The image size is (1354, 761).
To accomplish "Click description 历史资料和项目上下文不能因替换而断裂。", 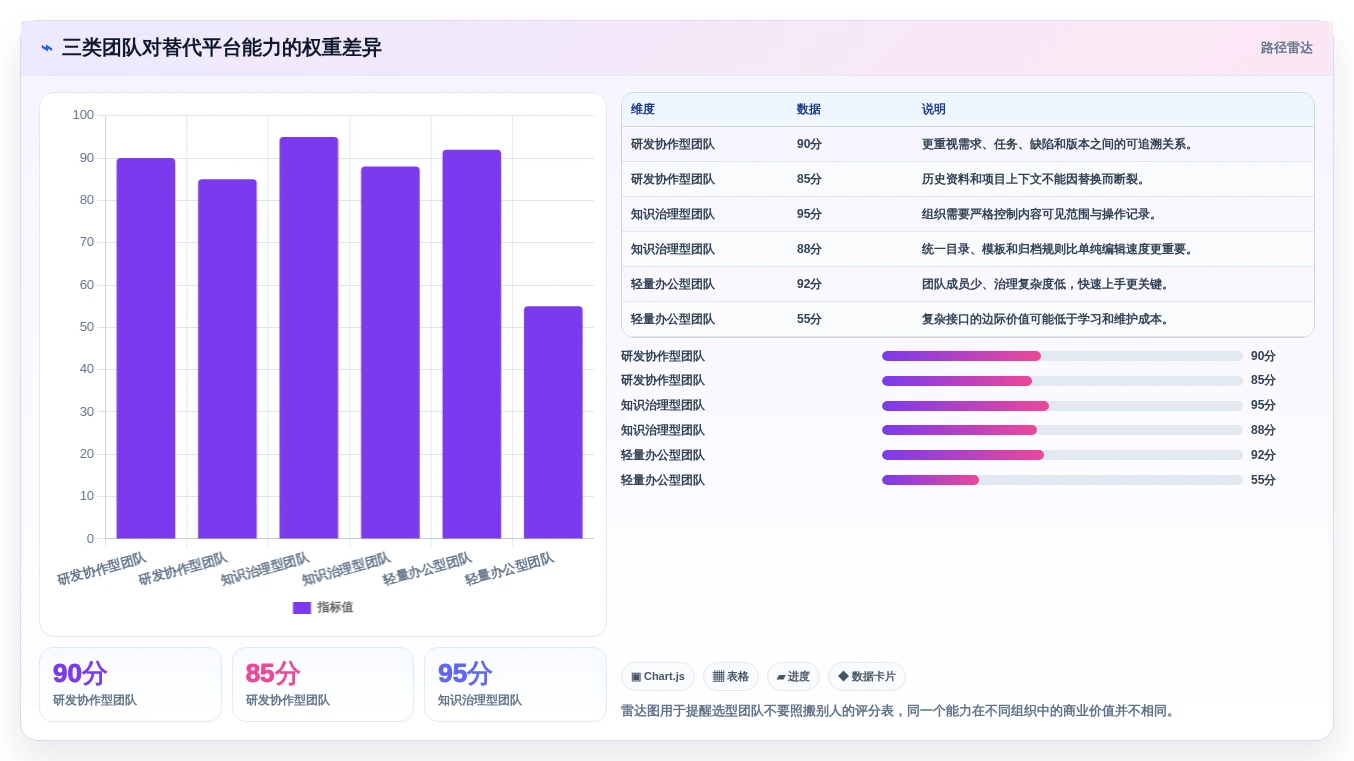I will click(1034, 180).
